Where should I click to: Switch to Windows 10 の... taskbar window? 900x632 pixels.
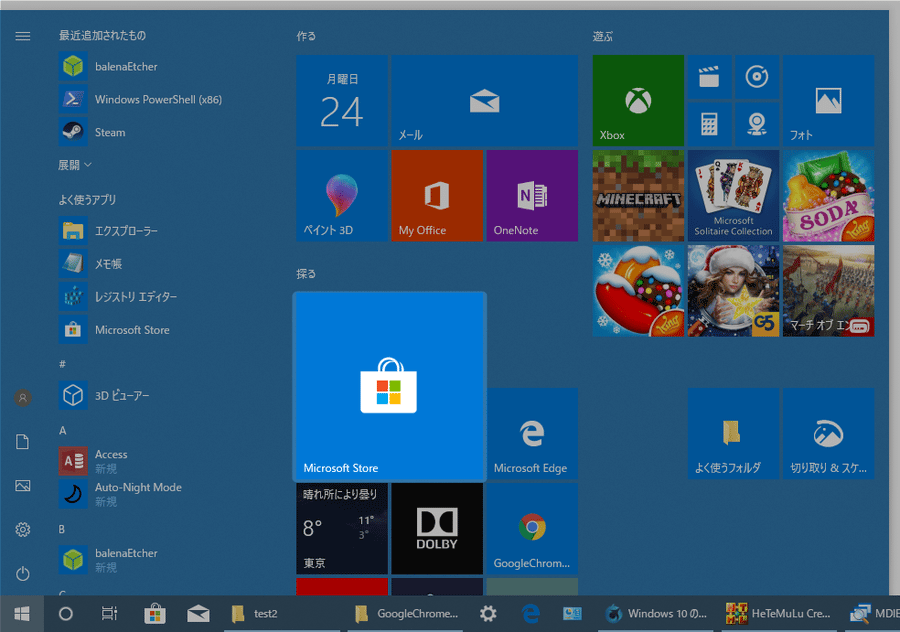[x=657, y=614]
